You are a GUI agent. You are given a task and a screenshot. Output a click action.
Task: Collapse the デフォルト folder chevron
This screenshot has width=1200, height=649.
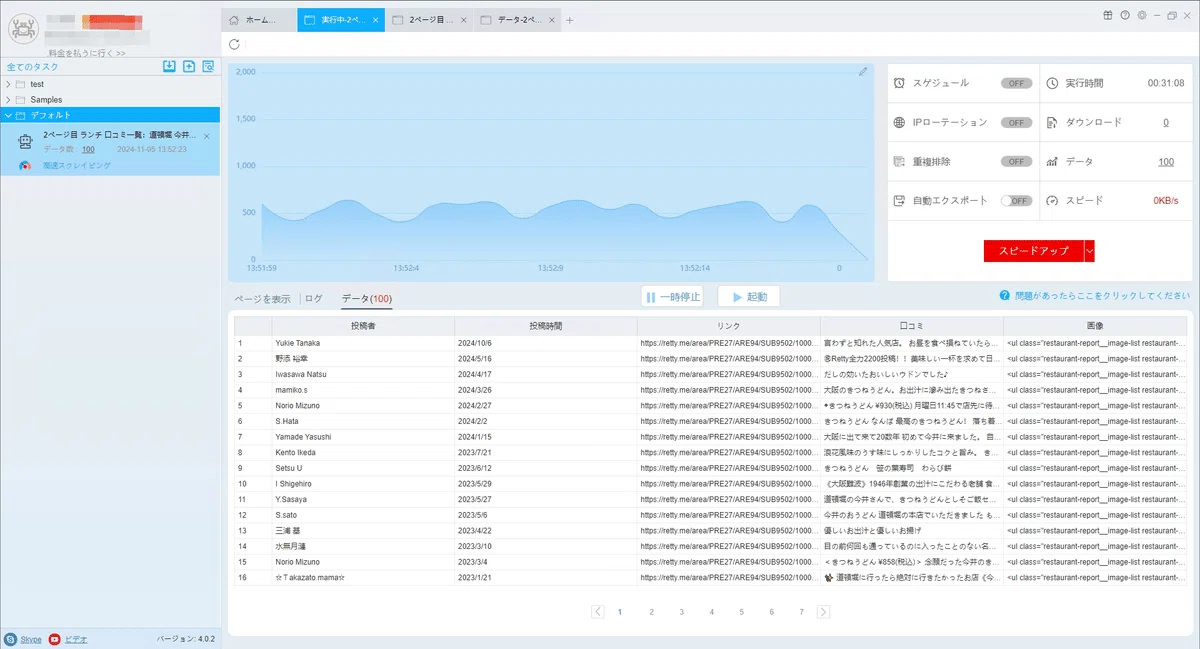point(8,115)
